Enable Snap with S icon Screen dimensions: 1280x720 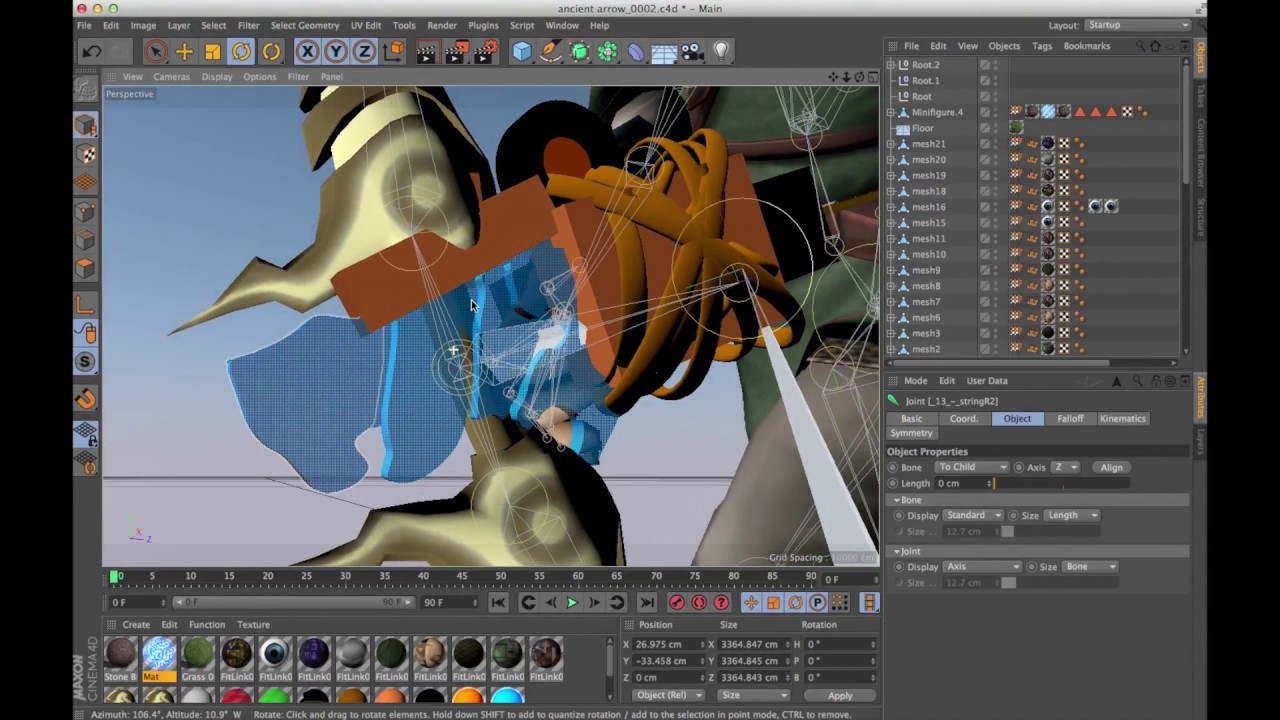click(86, 361)
